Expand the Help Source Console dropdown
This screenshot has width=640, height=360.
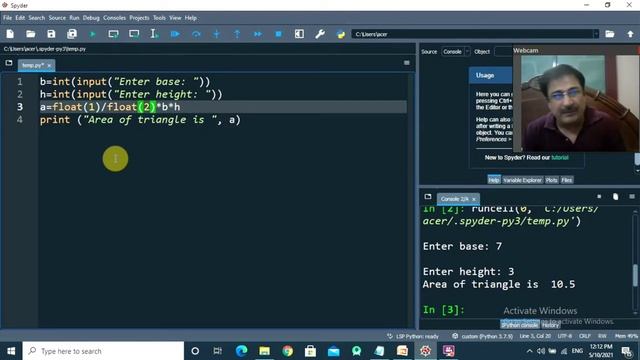[456, 52]
